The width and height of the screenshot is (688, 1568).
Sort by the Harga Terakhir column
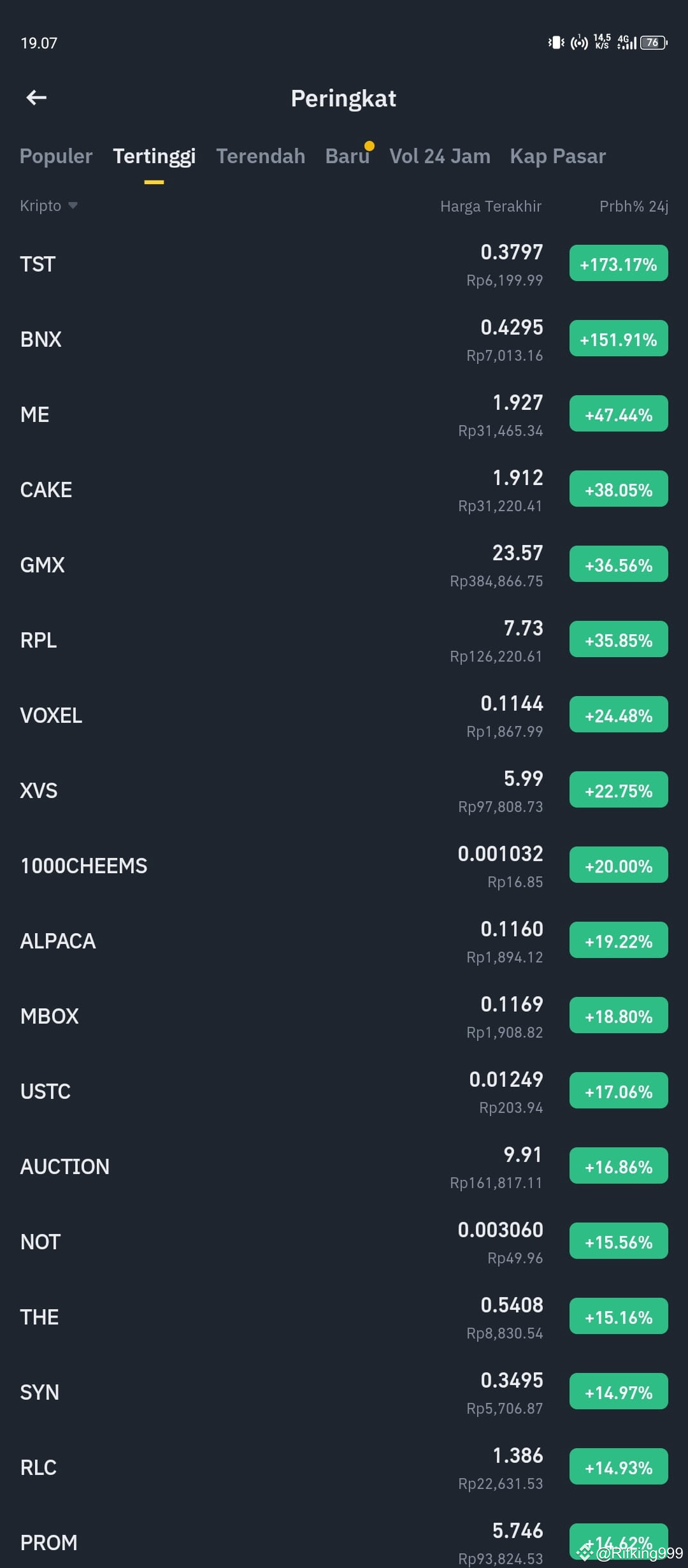click(491, 205)
